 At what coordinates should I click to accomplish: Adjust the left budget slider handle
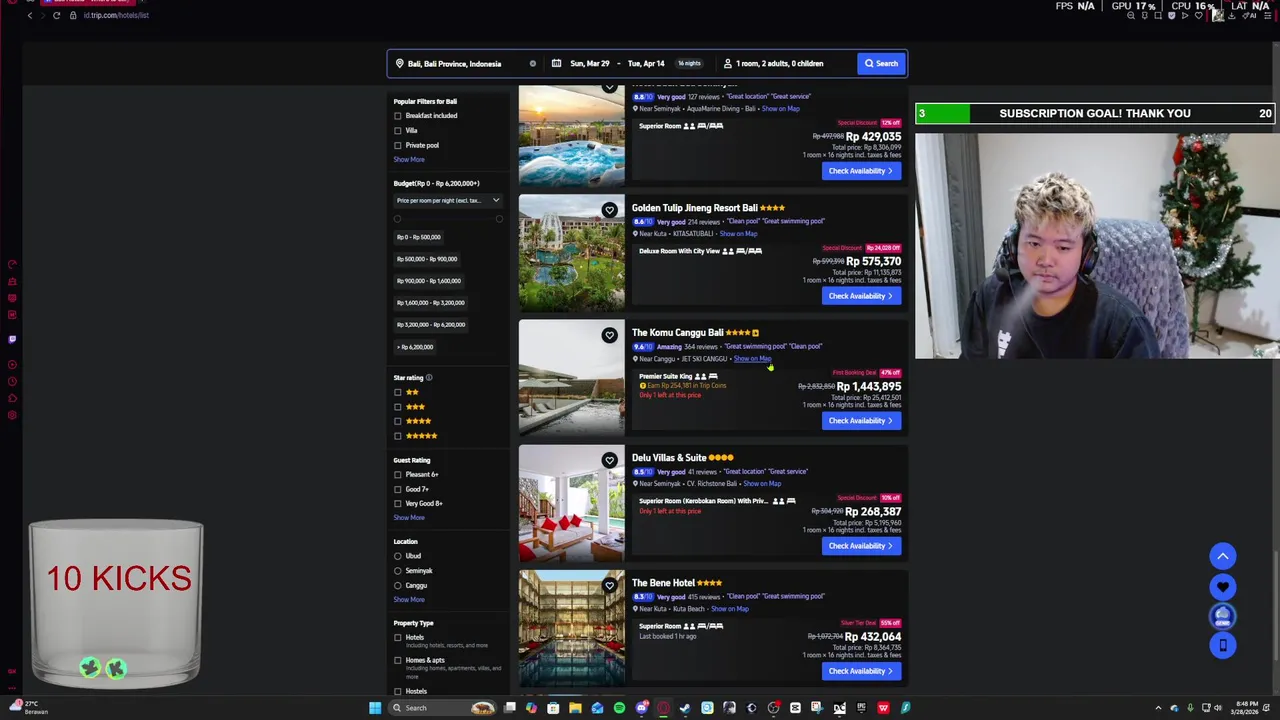(397, 219)
